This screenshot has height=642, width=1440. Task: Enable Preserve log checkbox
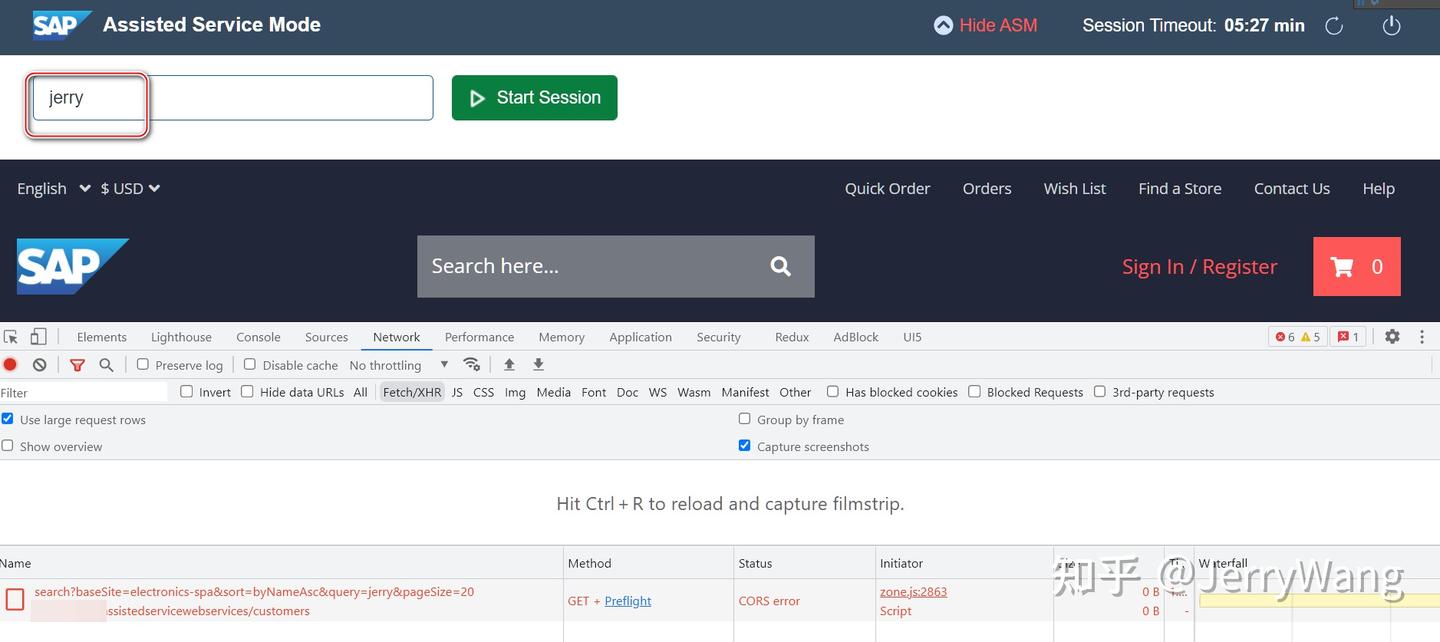tap(143, 364)
